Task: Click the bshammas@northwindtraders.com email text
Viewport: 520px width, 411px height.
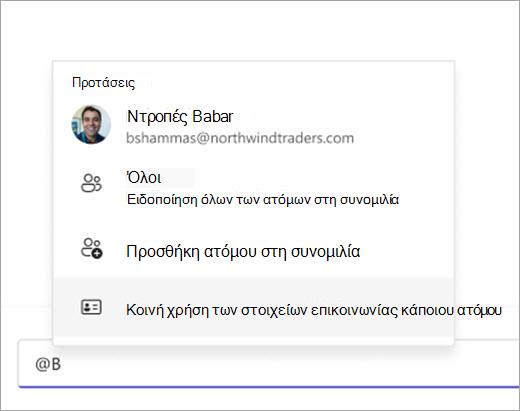Action: click(x=240, y=138)
